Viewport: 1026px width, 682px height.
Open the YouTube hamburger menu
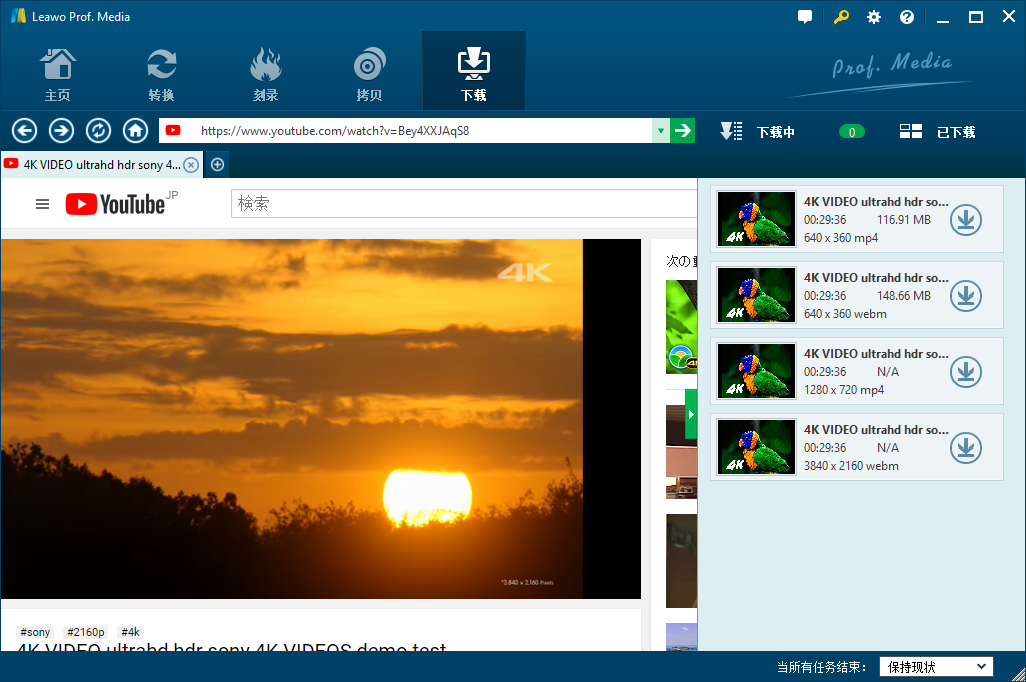pyautogui.click(x=43, y=204)
